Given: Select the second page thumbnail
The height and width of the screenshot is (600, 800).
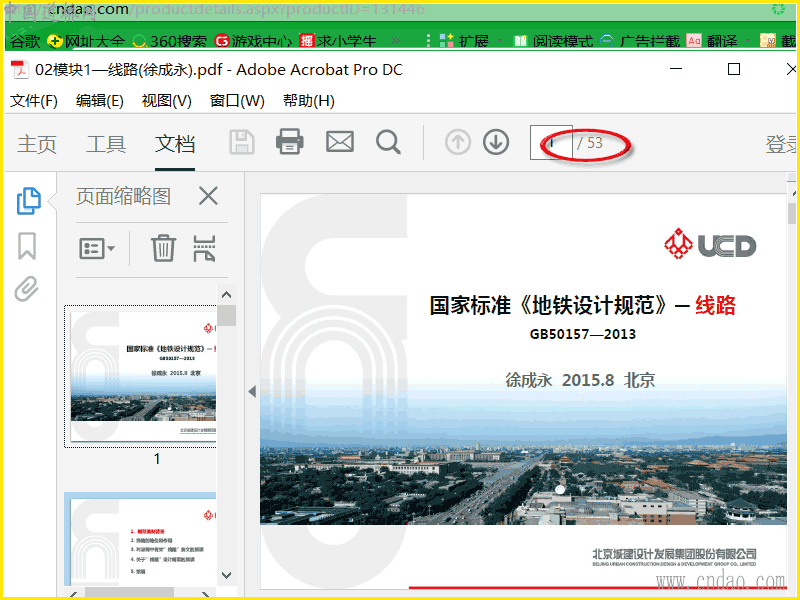Looking at the screenshot, I should click(x=141, y=539).
